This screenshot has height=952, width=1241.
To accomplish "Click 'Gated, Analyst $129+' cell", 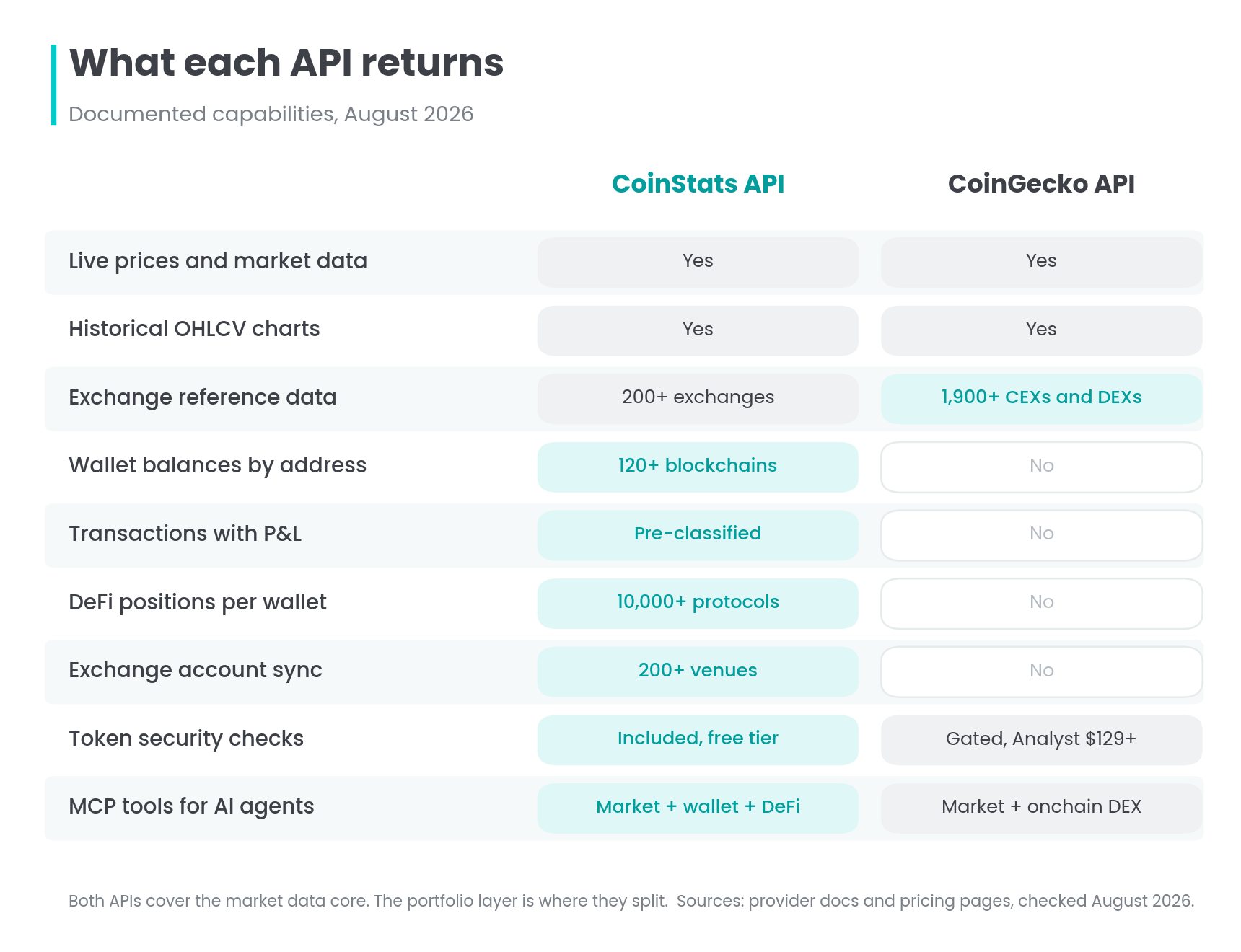I will coord(1041,739).
